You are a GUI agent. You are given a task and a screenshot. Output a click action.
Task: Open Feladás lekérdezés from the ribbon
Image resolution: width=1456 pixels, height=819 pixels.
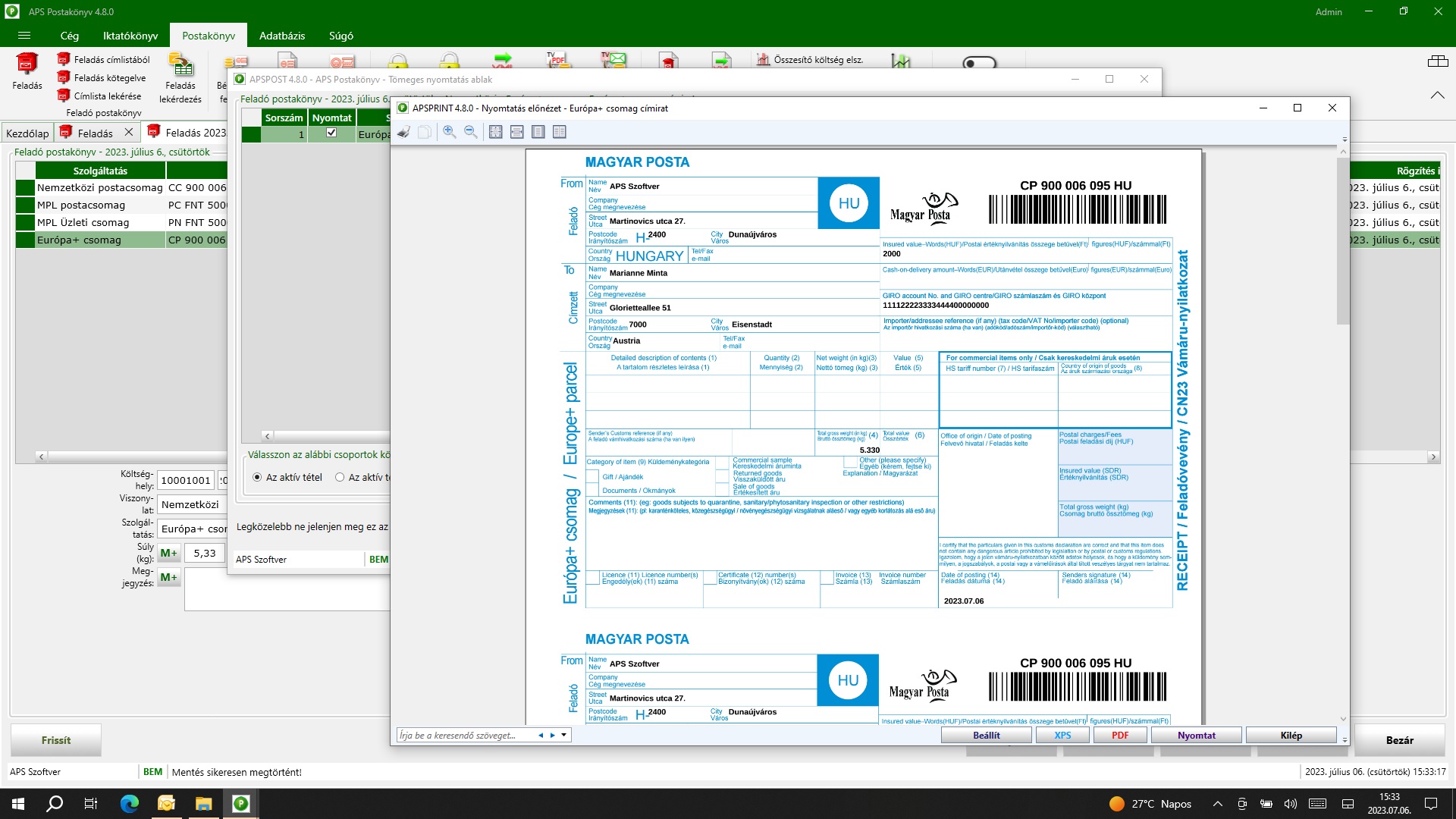point(180,78)
